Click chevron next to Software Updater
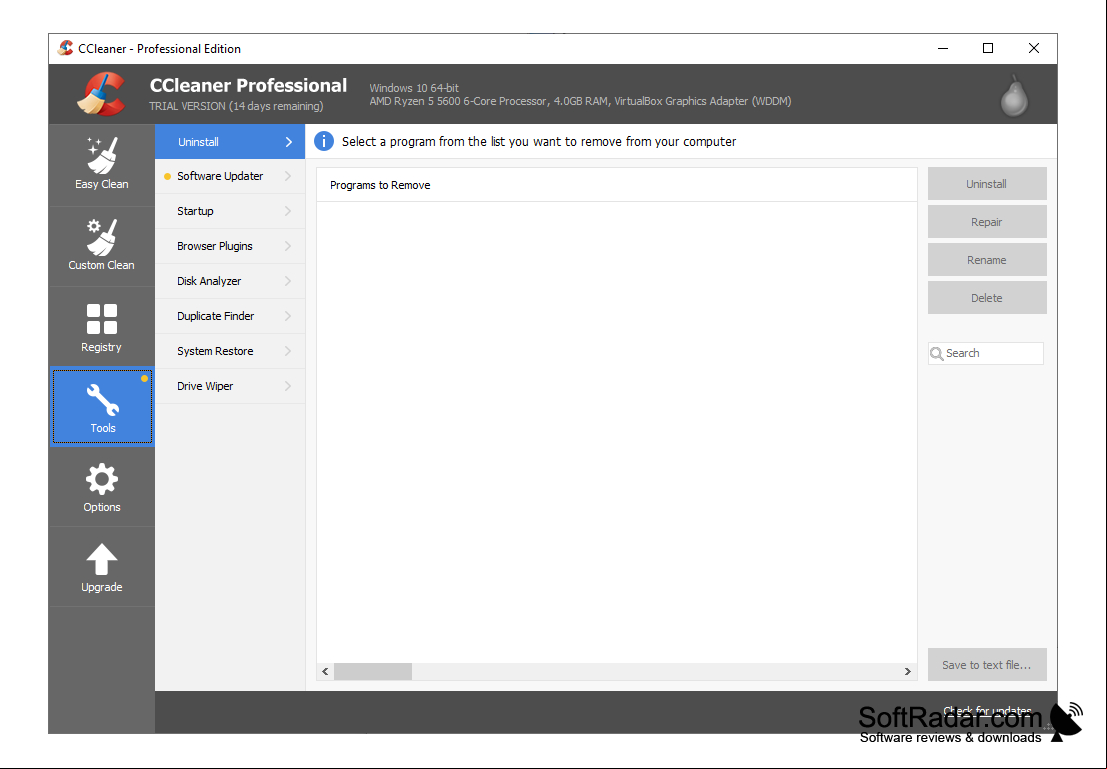The height and width of the screenshot is (769, 1107). click(x=288, y=176)
